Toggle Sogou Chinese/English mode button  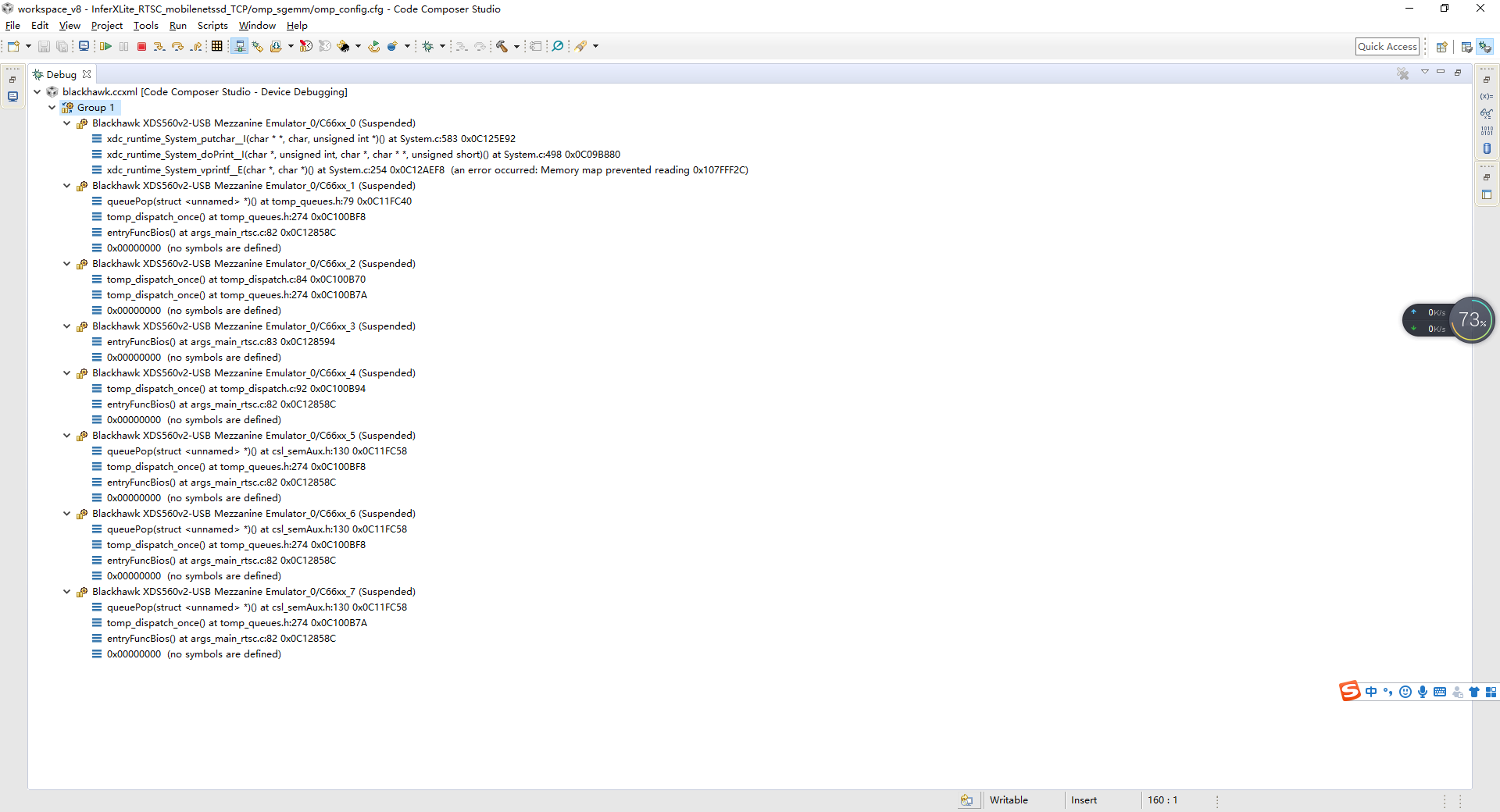point(1371,692)
